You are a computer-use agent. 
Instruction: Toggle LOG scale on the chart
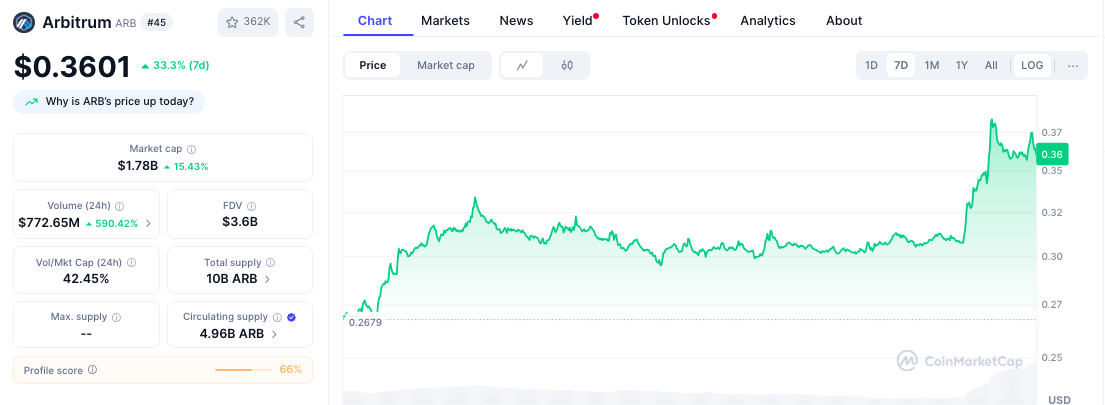click(1032, 66)
